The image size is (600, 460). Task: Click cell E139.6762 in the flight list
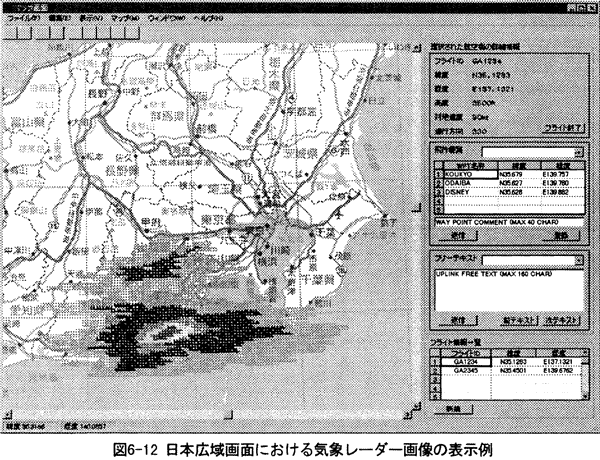coord(558,371)
